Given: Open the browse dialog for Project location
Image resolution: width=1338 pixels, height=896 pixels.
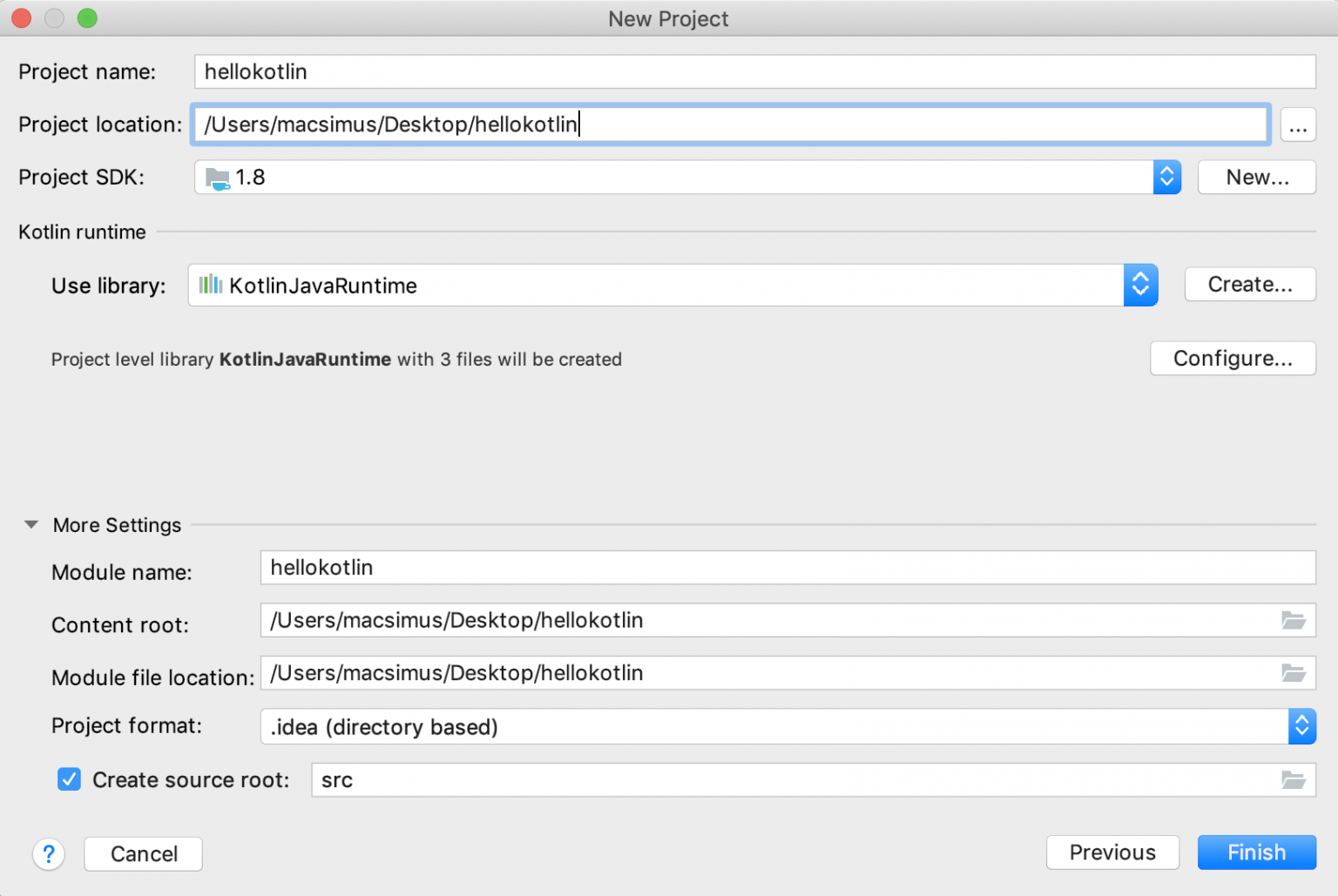Looking at the screenshot, I should click(x=1298, y=125).
